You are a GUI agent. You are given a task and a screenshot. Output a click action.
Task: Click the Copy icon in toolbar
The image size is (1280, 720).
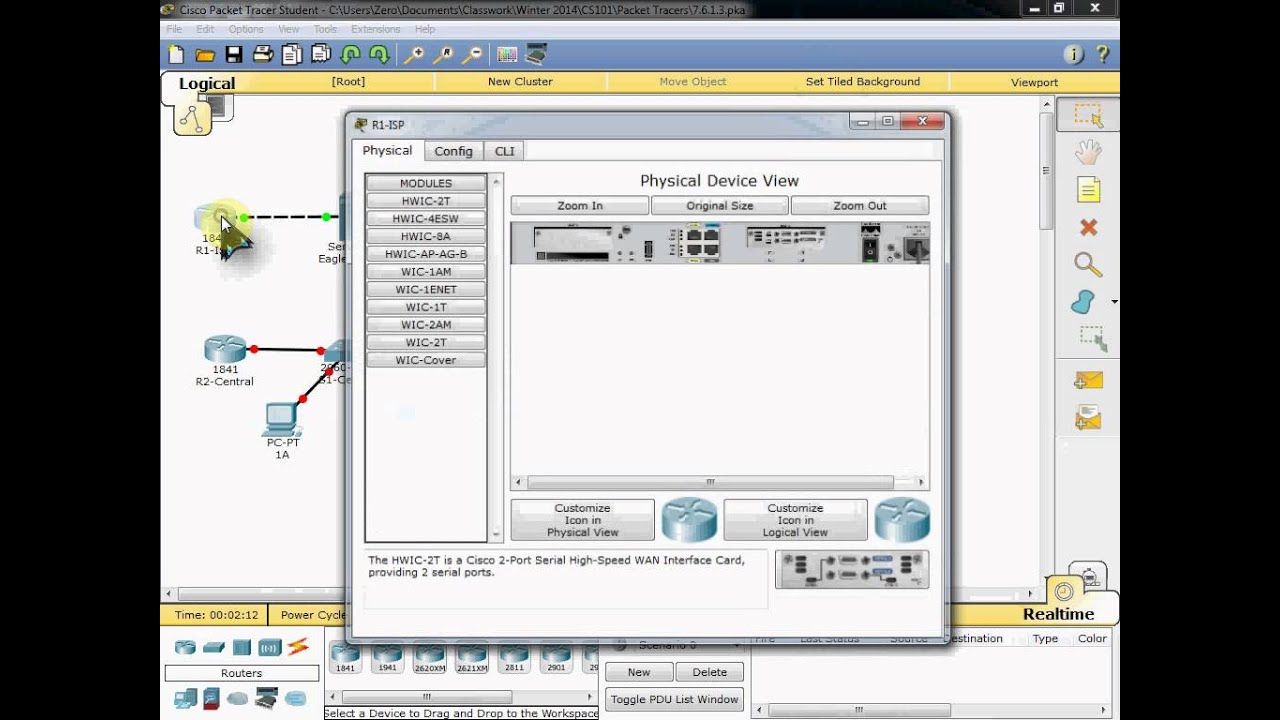coord(292,55)
